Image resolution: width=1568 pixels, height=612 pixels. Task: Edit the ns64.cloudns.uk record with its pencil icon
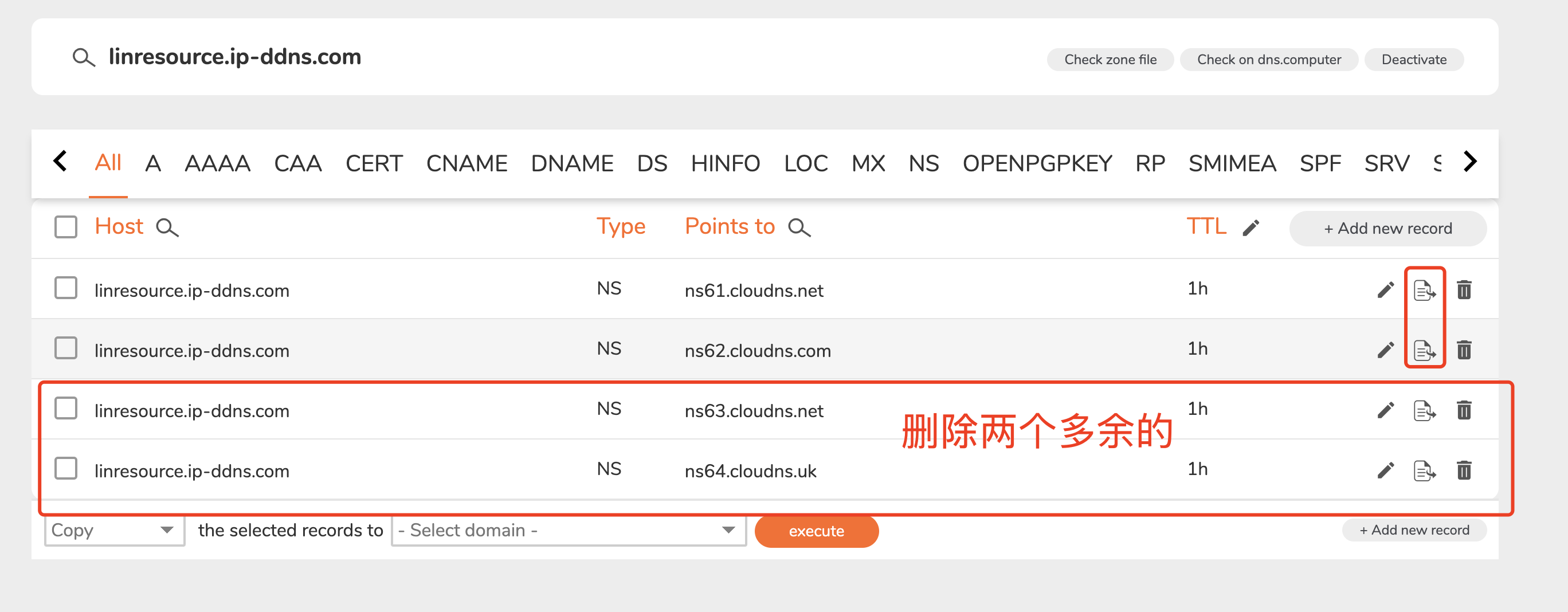point(1385,470)
